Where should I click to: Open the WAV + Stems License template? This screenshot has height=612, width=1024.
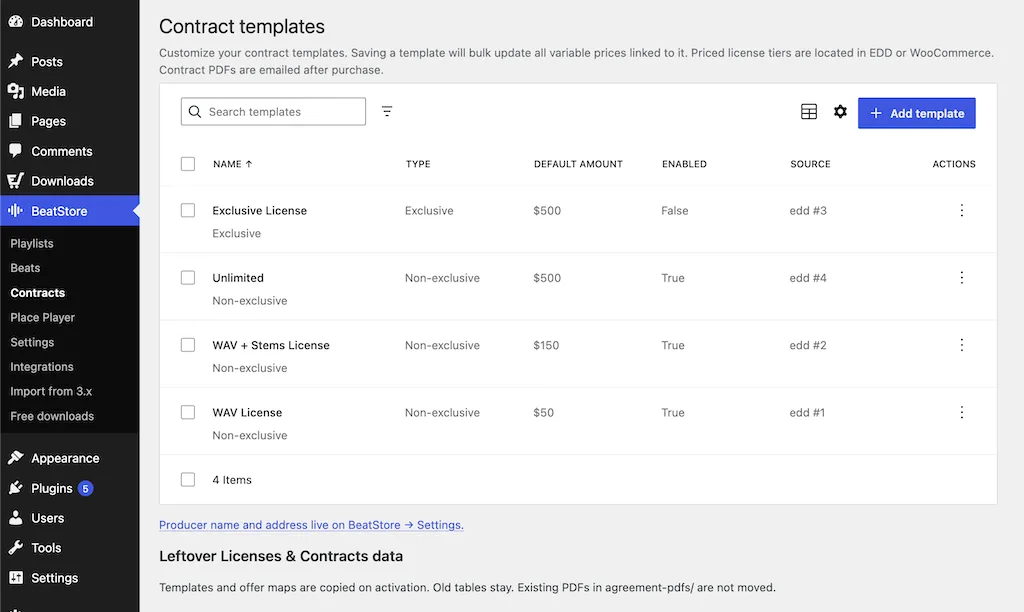[270, 345]
